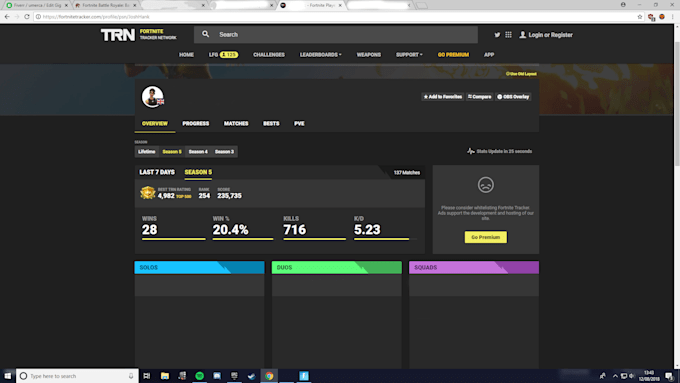Click the search magnifier icon
The image size is (680, 383).
point(206,34)
